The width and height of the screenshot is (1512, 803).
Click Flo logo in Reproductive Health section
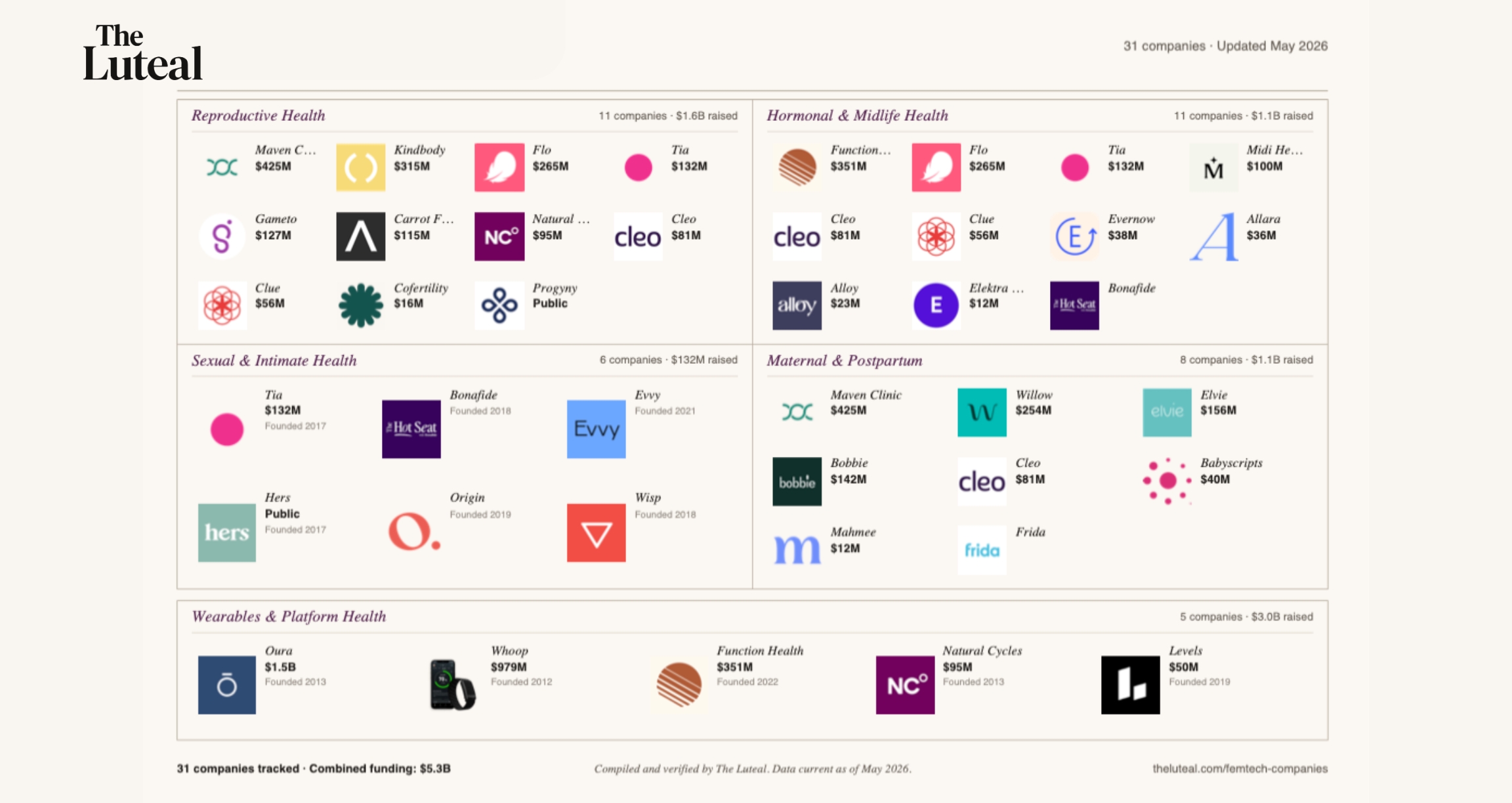click(x=499, y=167)
